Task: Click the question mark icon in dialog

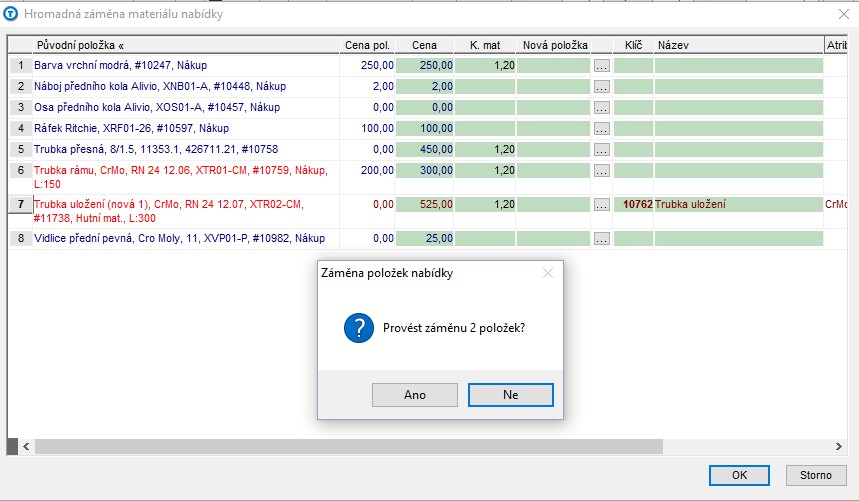Action: pos(359,328)
